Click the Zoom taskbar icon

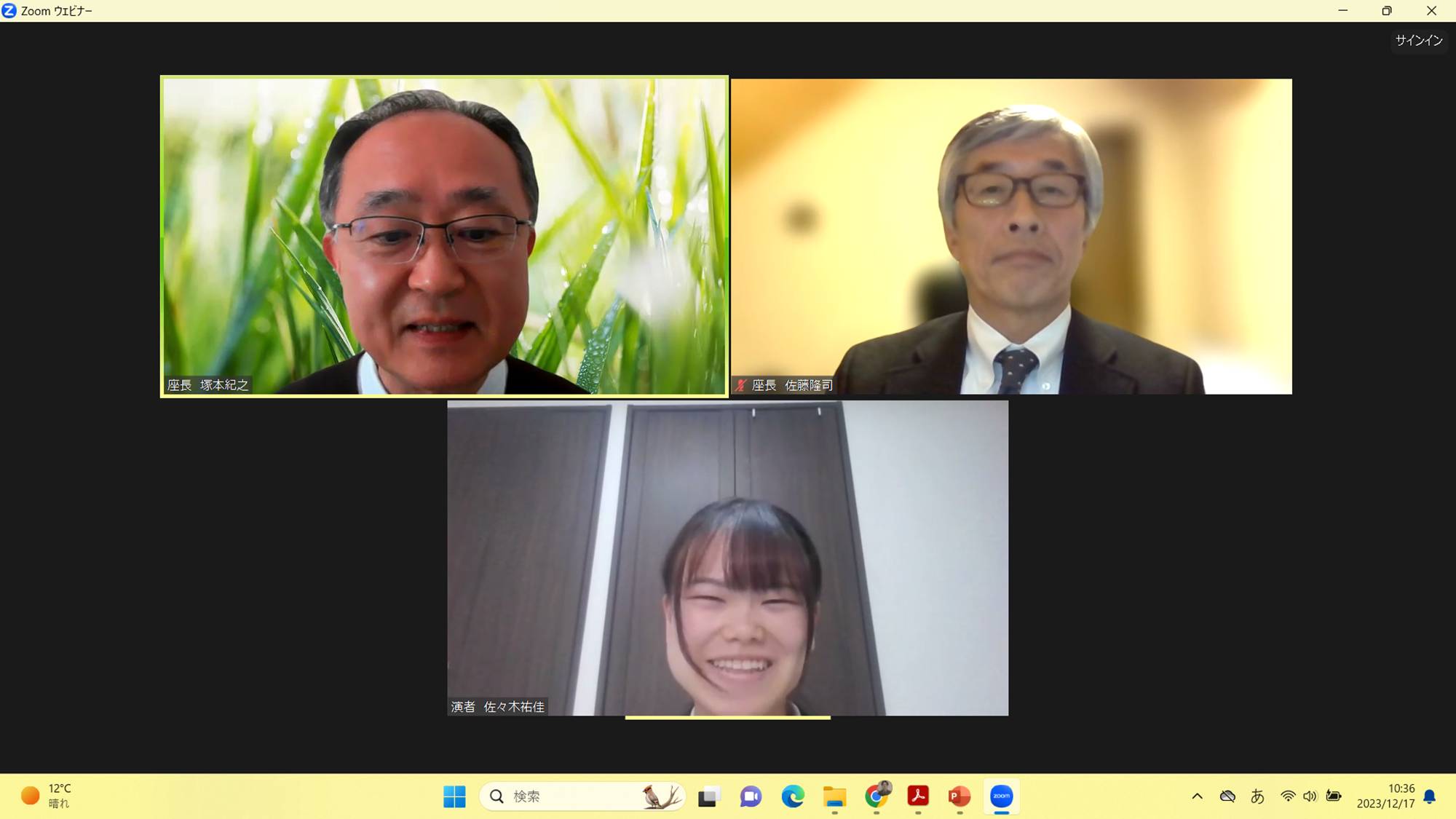pos(1002,796)
